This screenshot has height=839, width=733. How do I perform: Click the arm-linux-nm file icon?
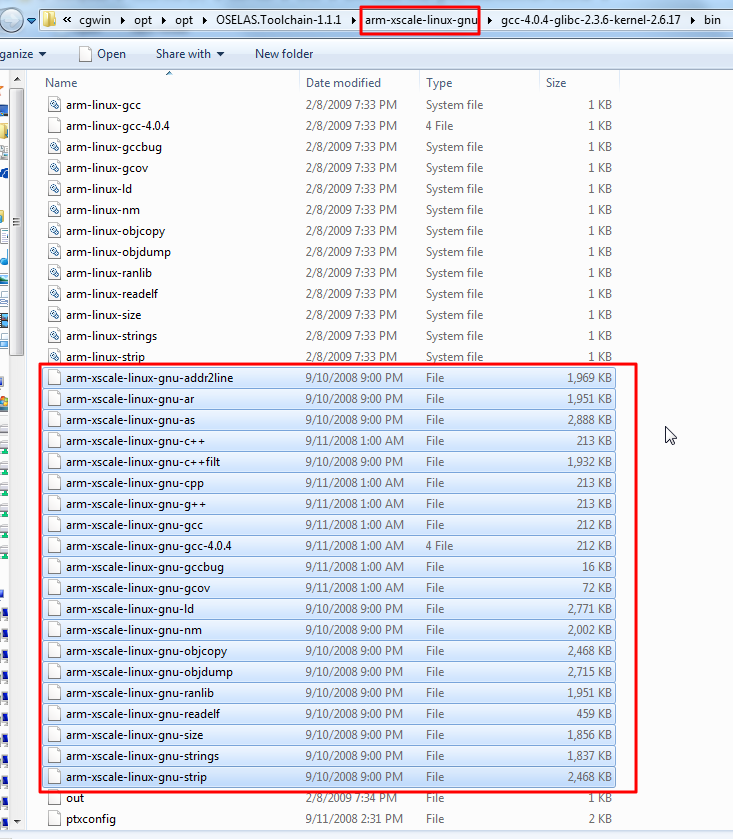tap(54, 210)
